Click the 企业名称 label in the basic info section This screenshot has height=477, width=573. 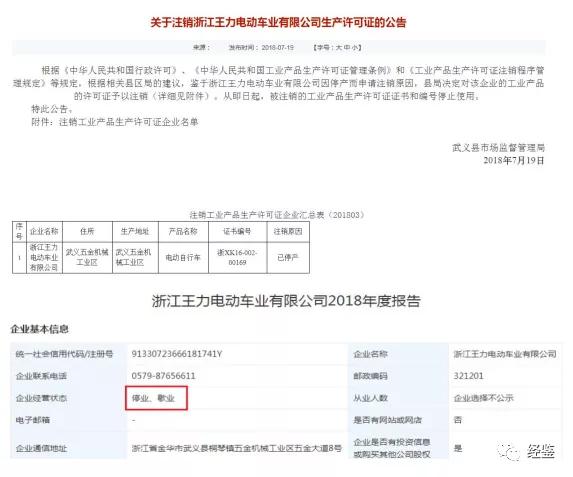(x=371, y=354)
